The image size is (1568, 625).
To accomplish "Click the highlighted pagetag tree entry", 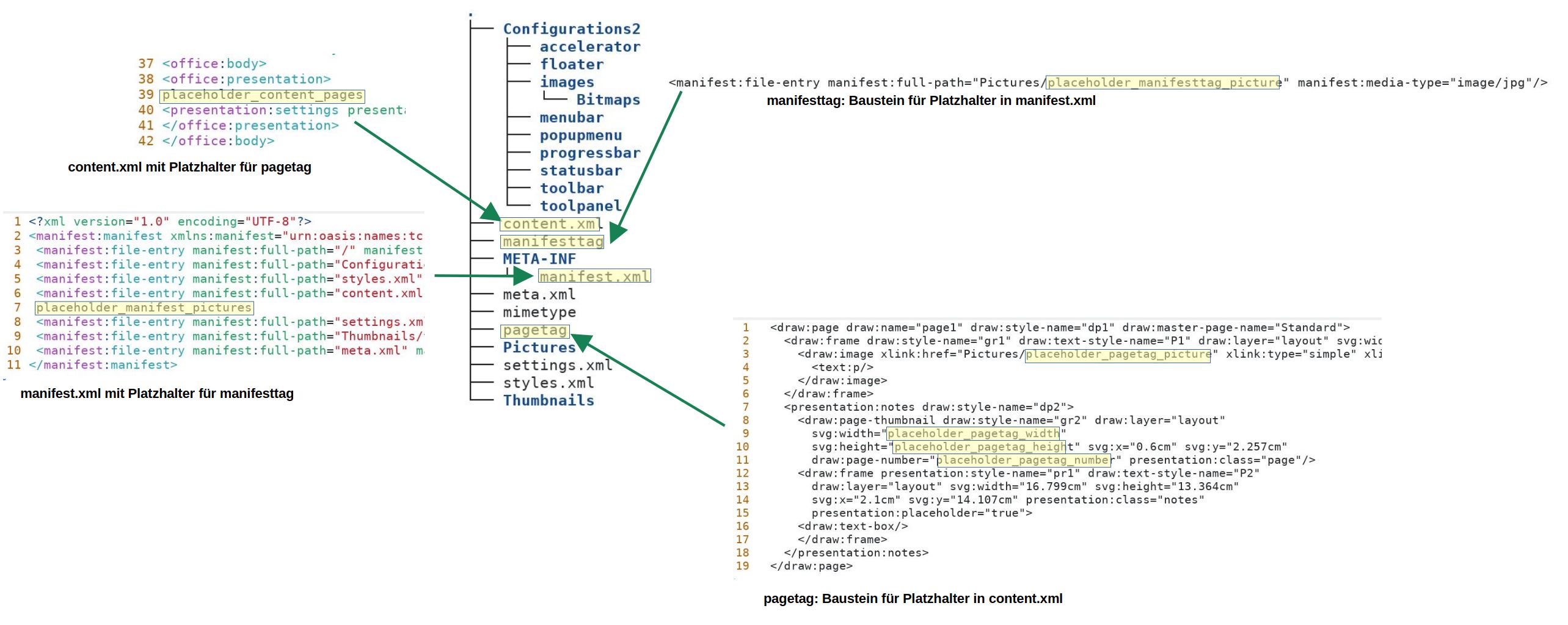I will coord(534,330).
